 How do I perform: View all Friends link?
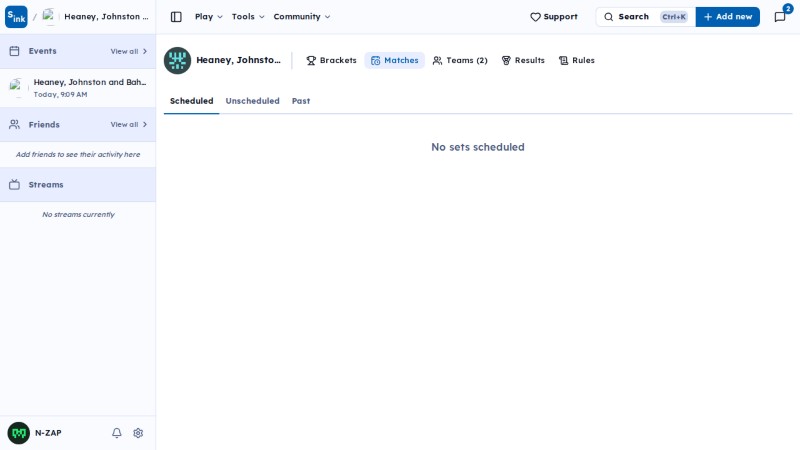129,124
